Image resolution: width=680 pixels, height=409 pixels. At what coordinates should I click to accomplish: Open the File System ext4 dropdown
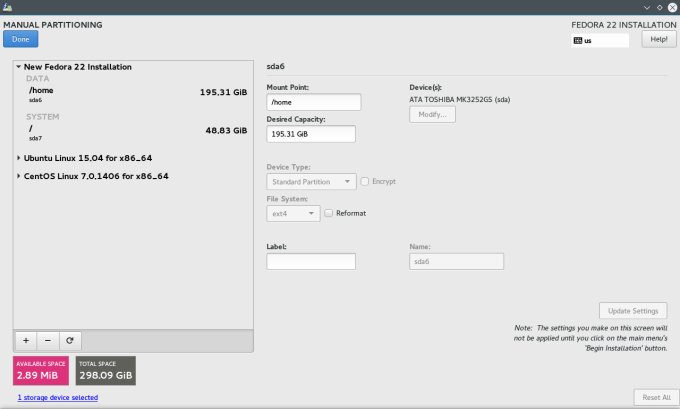coord(293,213)
